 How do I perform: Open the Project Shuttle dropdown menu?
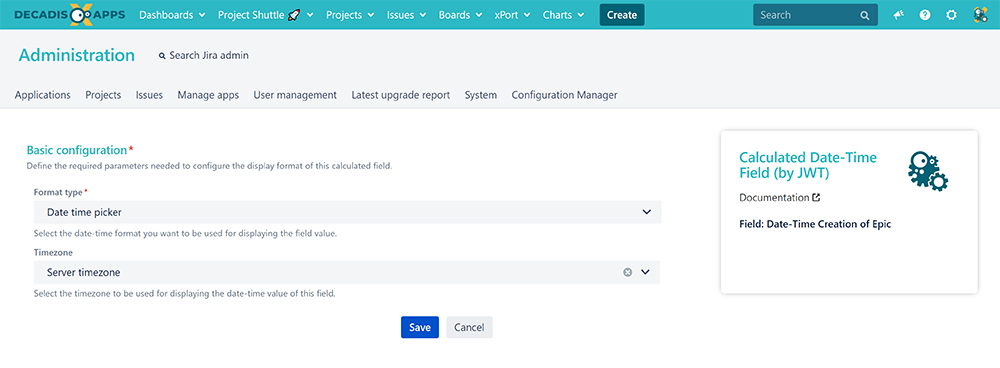click(265, 15)
